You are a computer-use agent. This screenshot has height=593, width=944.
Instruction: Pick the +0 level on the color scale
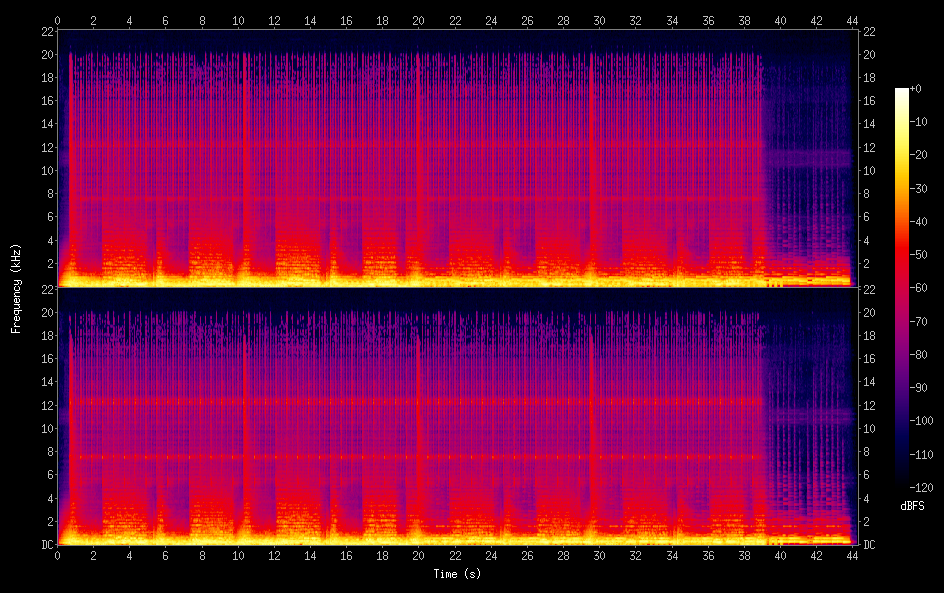pyautogui.click(x=916, y=90)
